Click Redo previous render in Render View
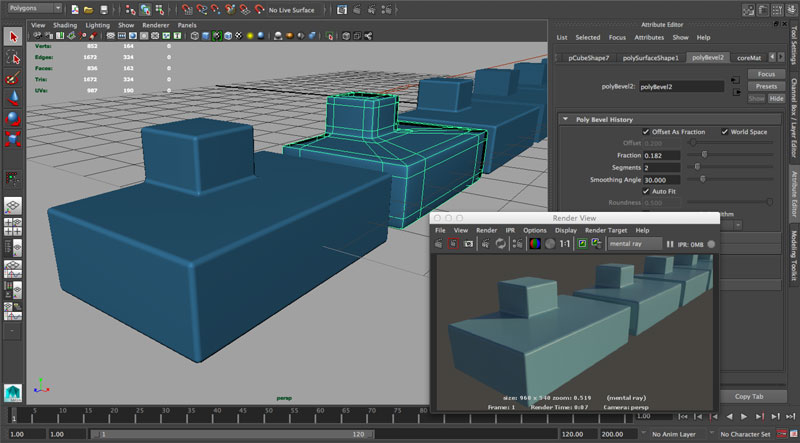 pos(439,244)
